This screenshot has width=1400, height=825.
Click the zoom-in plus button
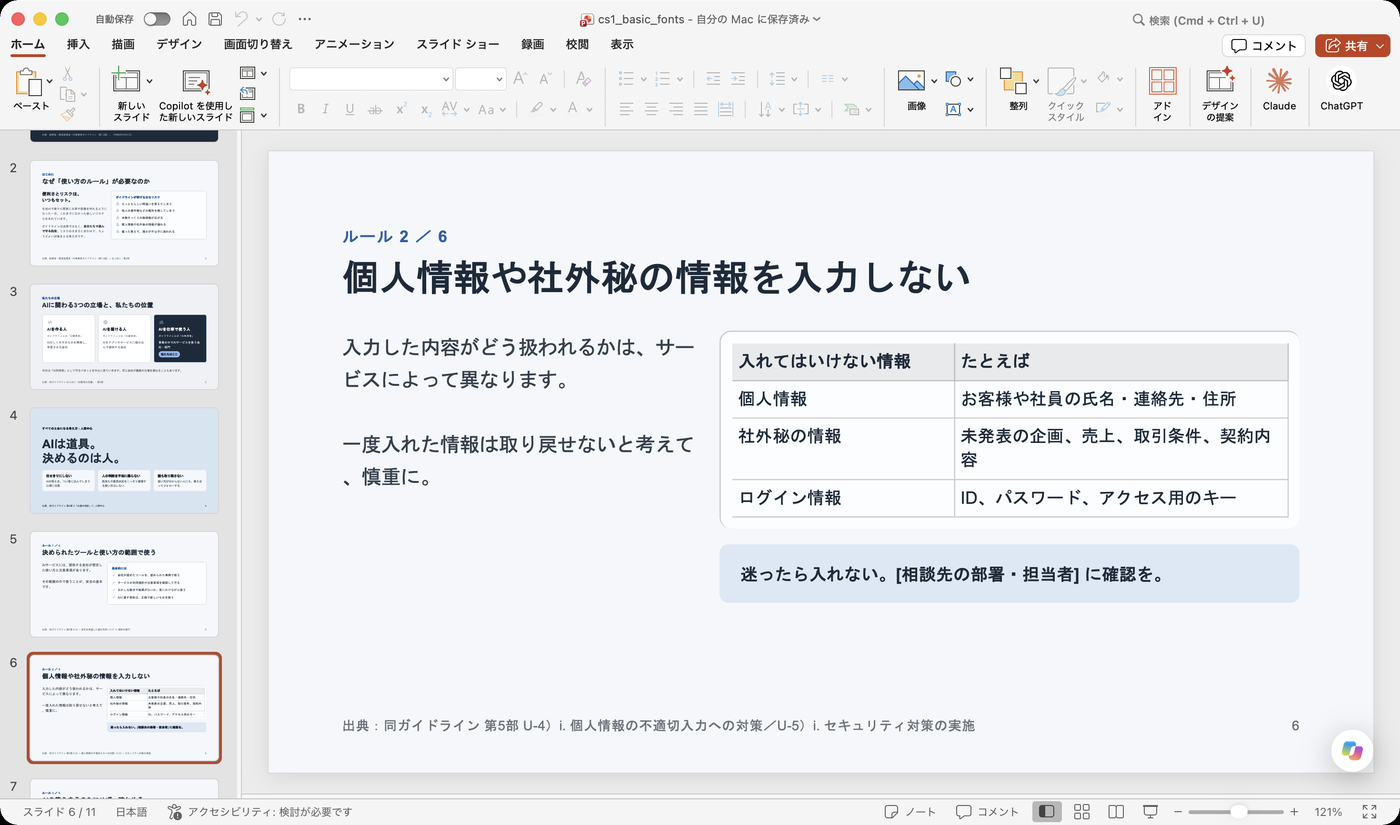pos(1294,811)
